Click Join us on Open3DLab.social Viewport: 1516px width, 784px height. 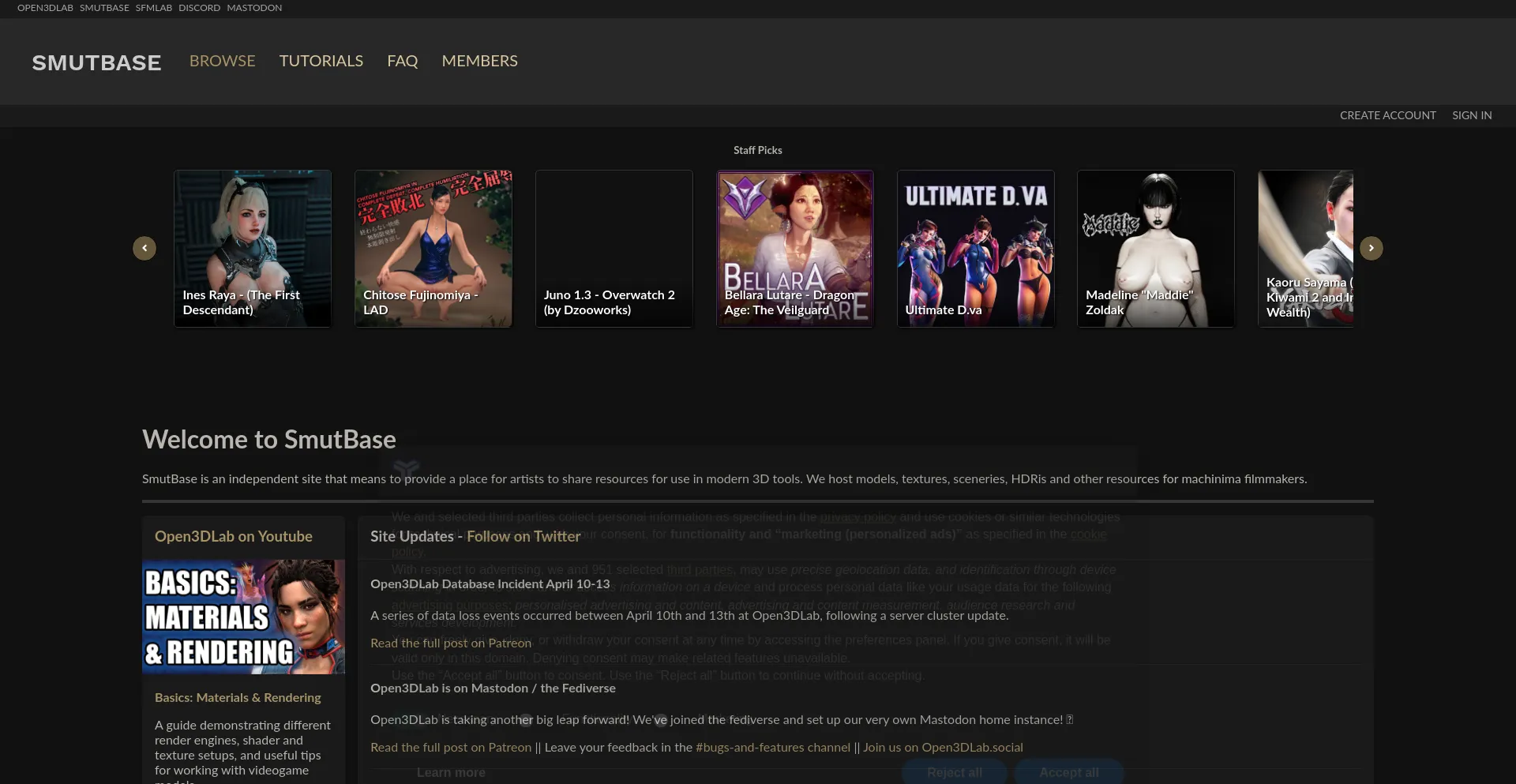coord(943,747)
